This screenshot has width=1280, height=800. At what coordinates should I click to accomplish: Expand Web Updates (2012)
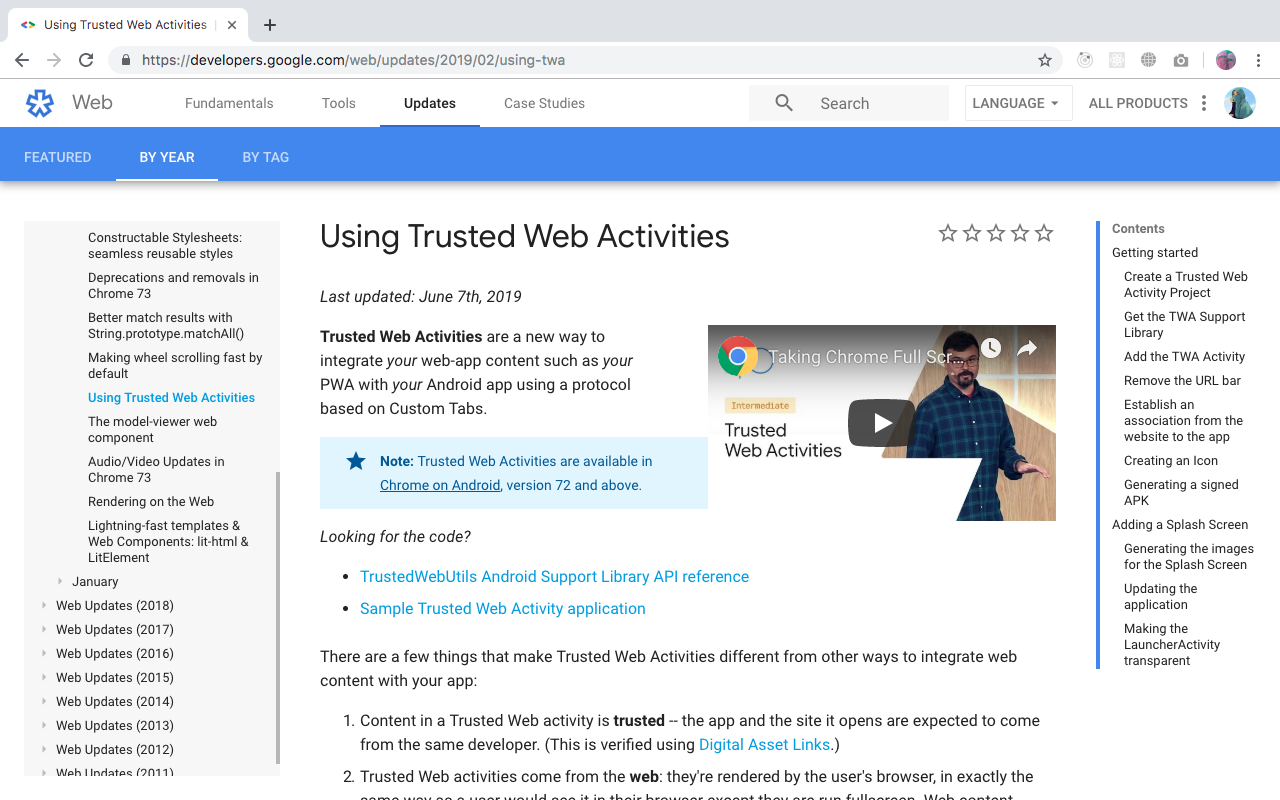point(44,749)
